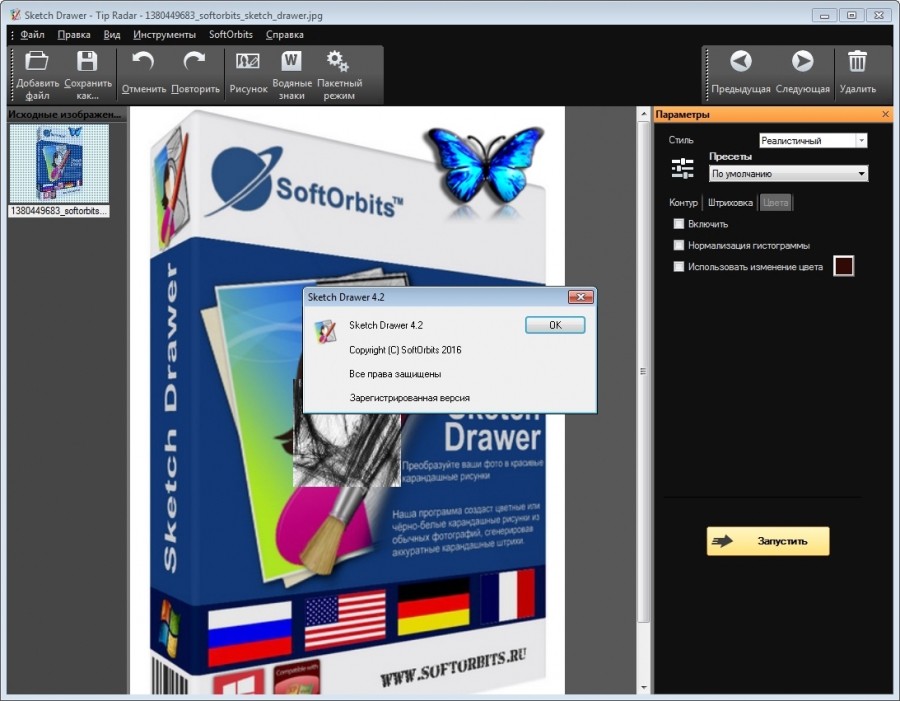Switch to the Контур tab
Image resolution: width=900 pixels, height=701 pixels.
click(683, 202)
